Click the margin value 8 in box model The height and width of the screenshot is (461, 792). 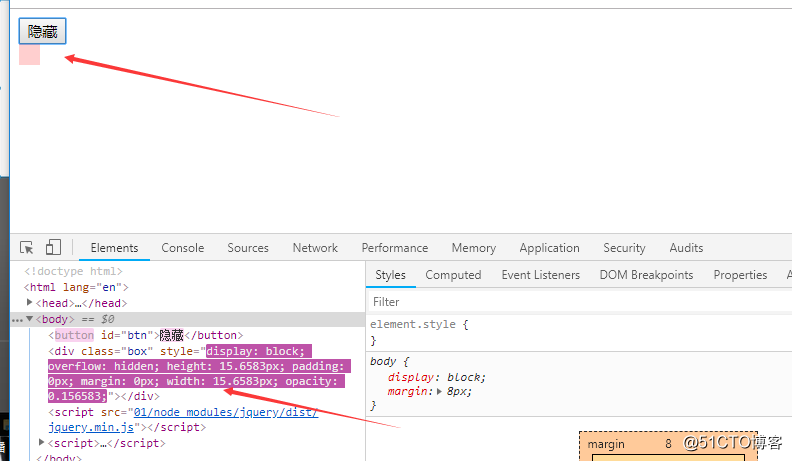click(668, 444)
